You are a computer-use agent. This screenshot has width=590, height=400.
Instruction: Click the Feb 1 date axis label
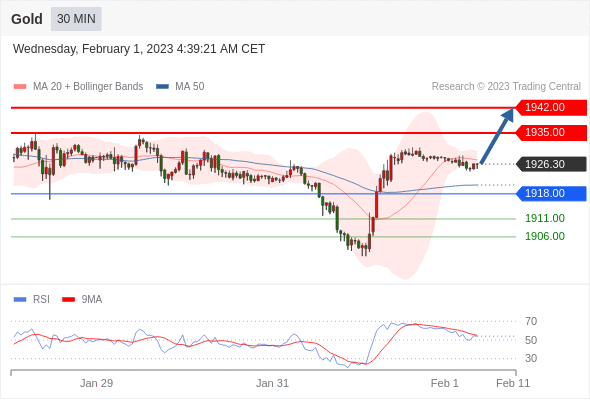(445, 383)
